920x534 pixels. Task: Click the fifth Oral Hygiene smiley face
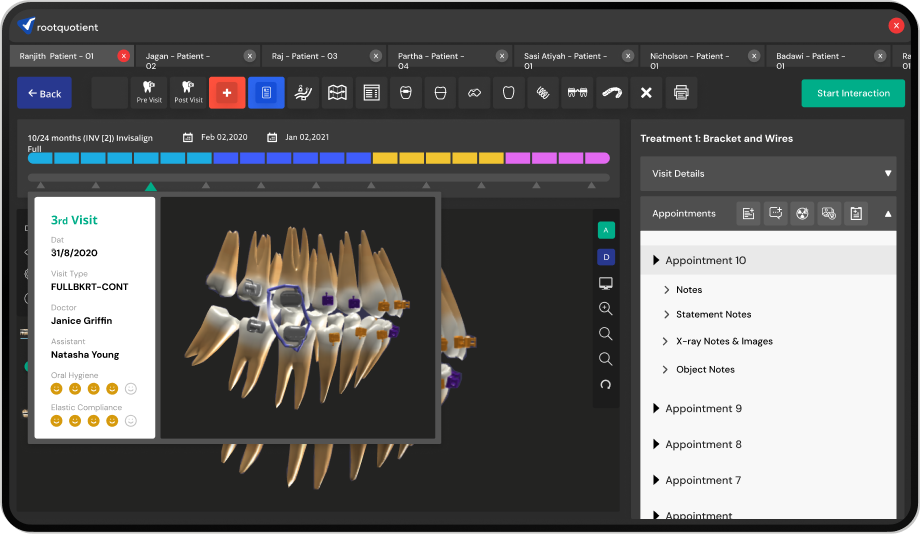(x=131, y=388)
